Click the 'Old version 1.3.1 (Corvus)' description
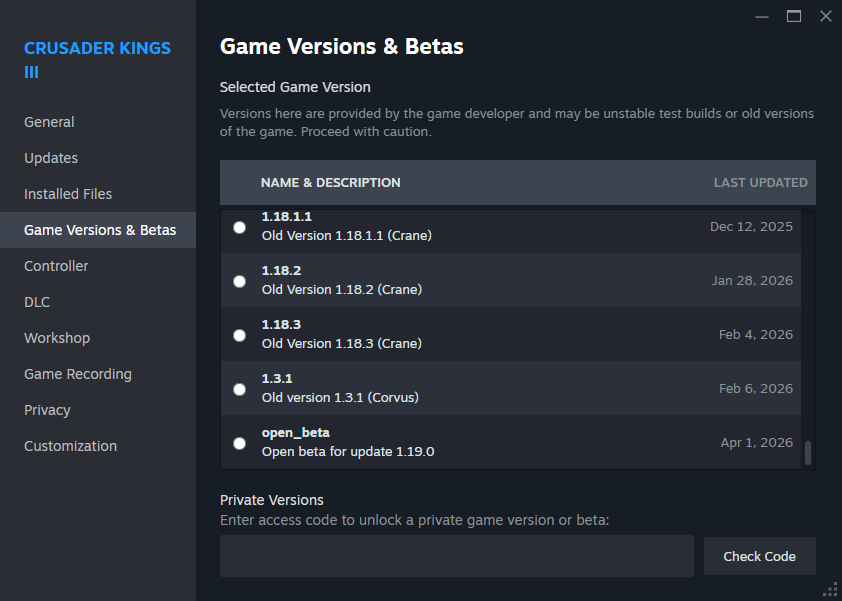The width and height of the screenshot is (842, 601). tap(340, 397)
